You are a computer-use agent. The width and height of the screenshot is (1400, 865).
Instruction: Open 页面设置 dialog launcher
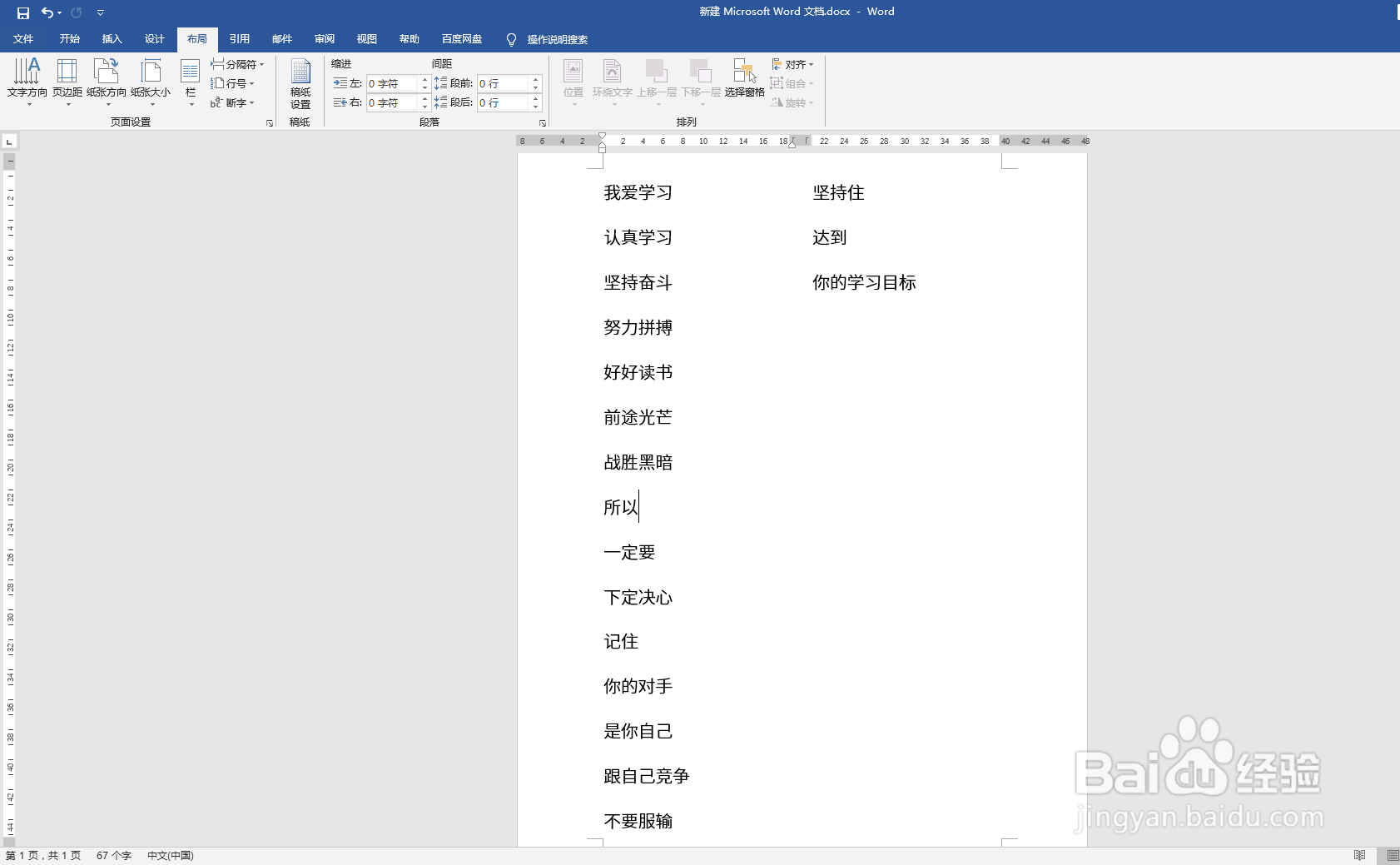click(269, 123)
